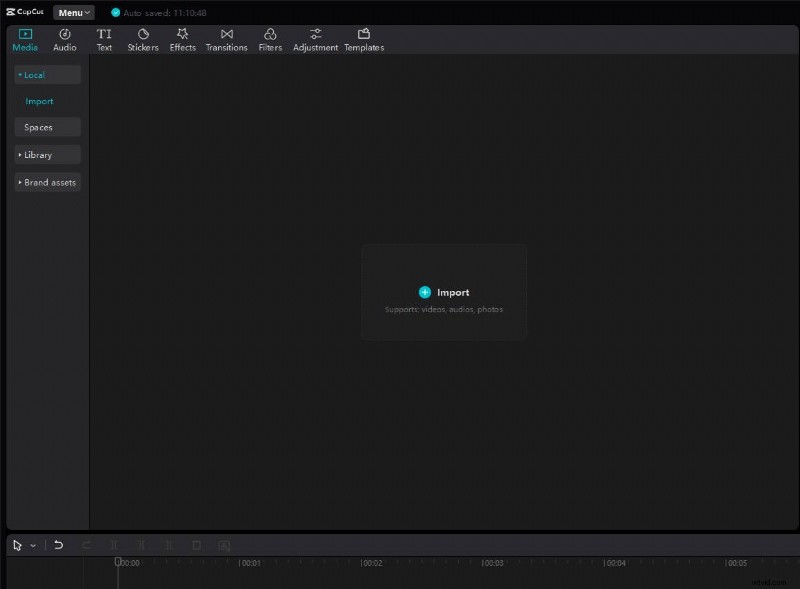Undo the last action
Screen dimensions: 800x589
pyautogui.click(x=57, y=545)
